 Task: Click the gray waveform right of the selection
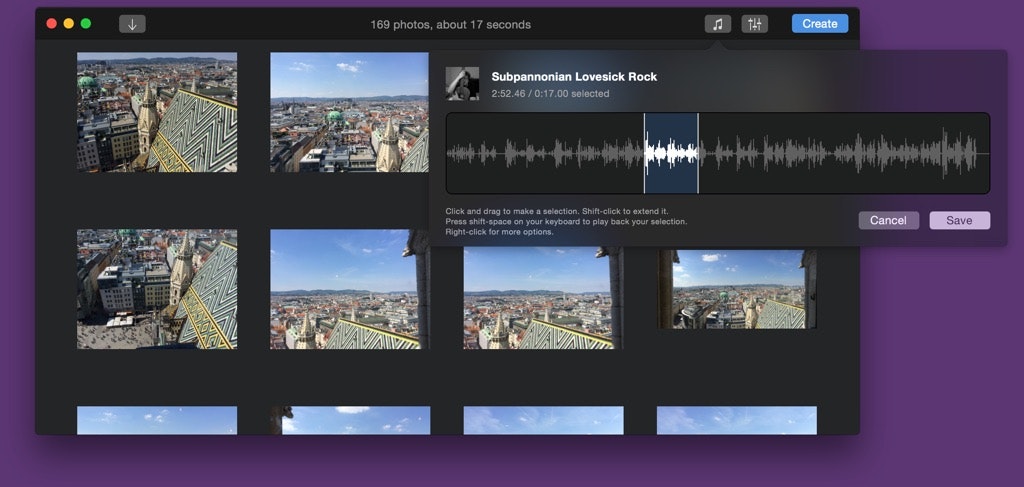click(x=844, y=153)
